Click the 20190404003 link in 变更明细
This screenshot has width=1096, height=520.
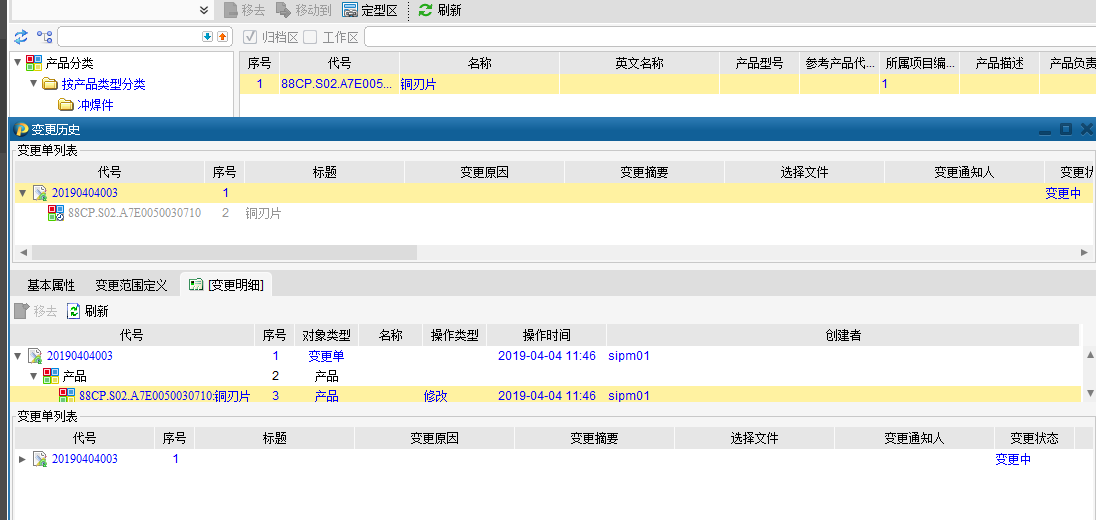[80, 356]
